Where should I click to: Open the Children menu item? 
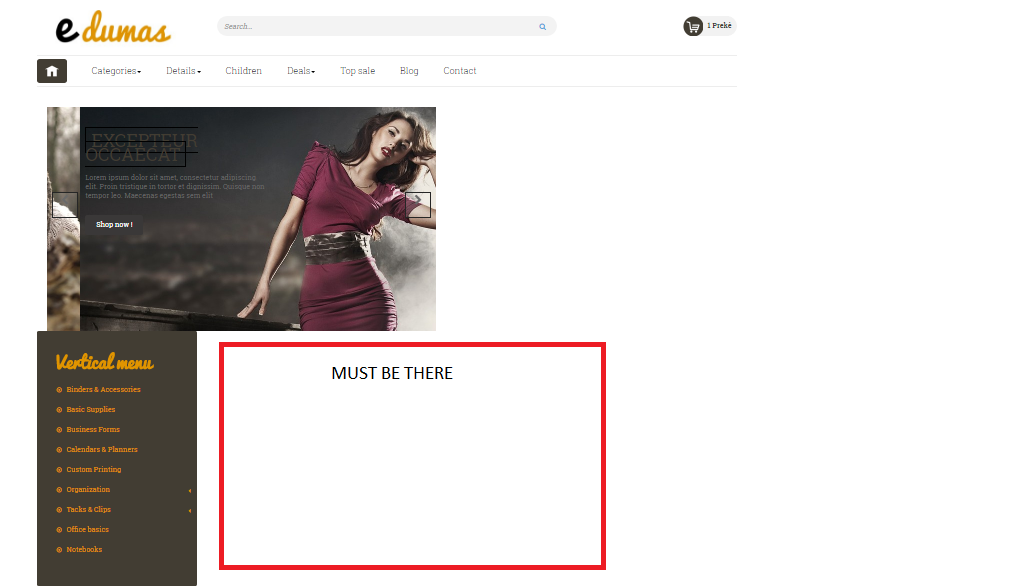[x=244, y=71]
